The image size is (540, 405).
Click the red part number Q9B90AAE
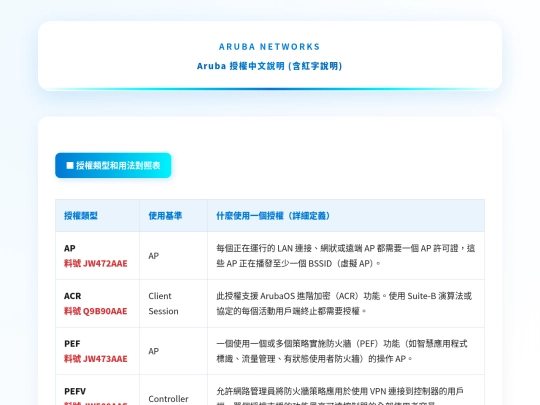(95, 311)
